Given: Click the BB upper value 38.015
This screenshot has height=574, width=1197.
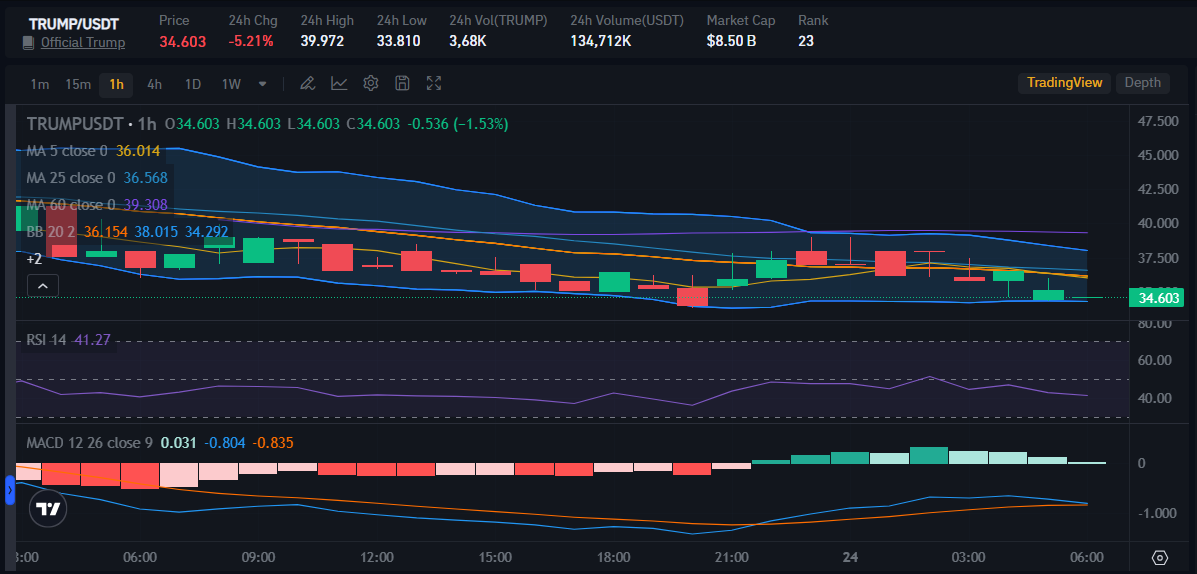Looking at the screenshot, I should point(156,231).
